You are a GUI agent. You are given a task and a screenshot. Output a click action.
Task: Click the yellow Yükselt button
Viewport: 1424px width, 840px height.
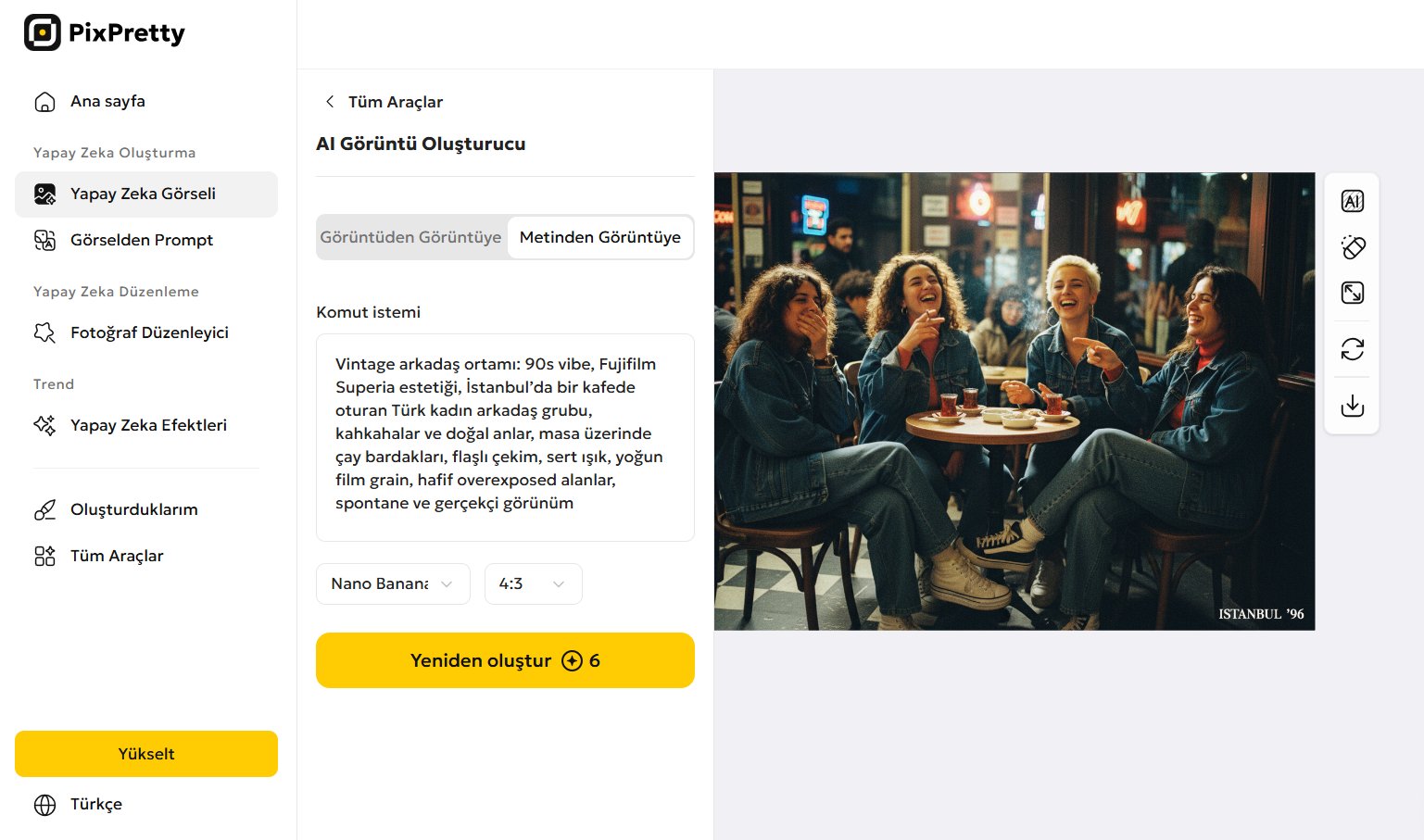[x=145, y=754]
